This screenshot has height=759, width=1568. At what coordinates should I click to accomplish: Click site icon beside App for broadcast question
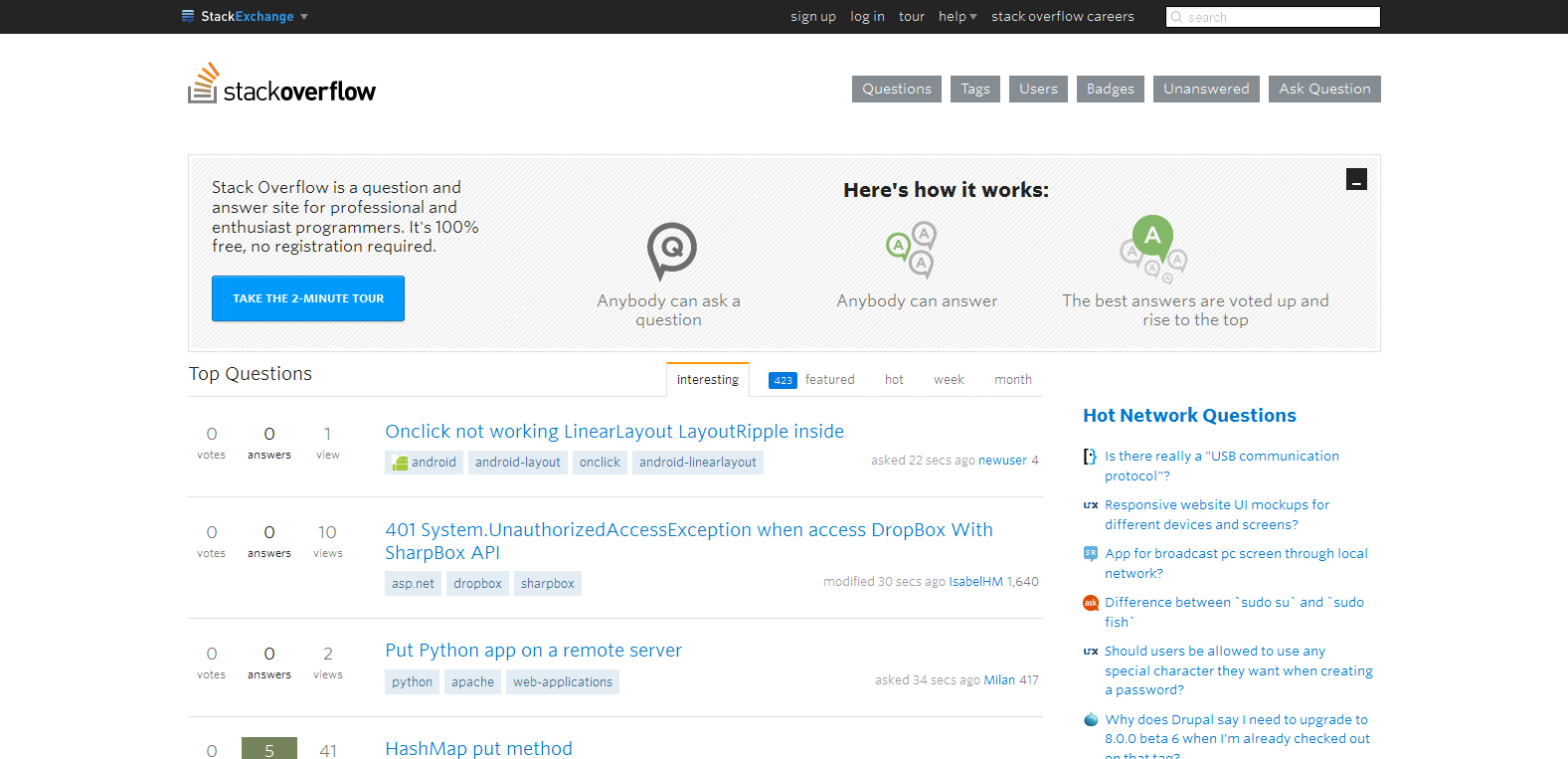[1091, 553]
